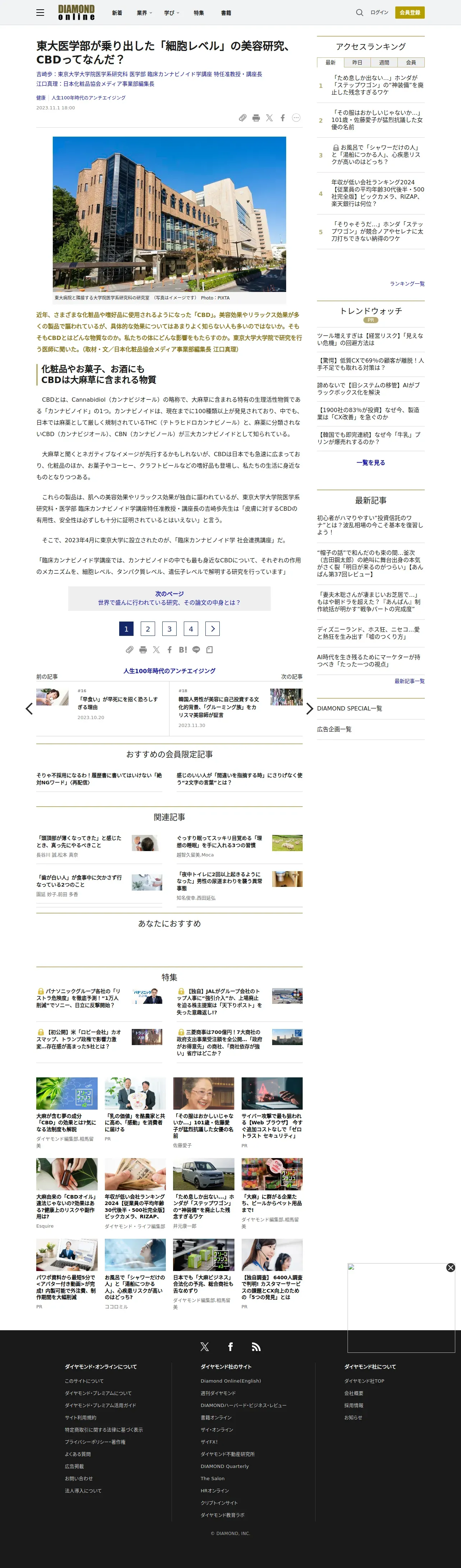Click the 次のページ banner button
This screenshot has height=1568, width=461.
[169, 598]
